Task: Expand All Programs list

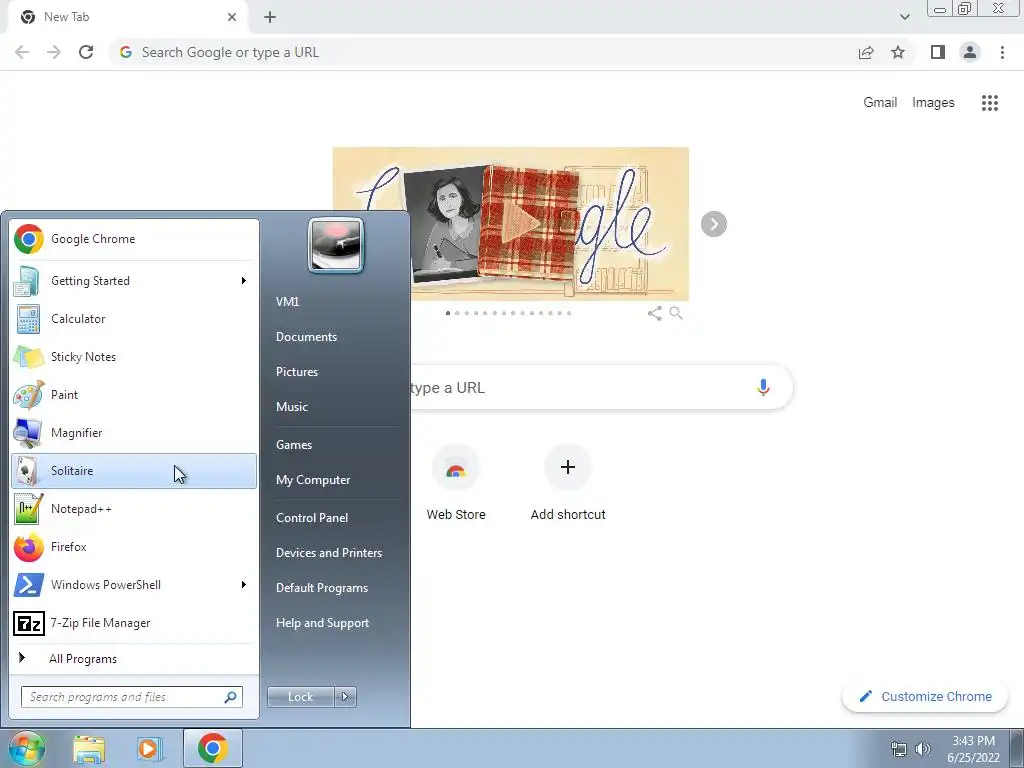Action: click(x=134, y=658)
